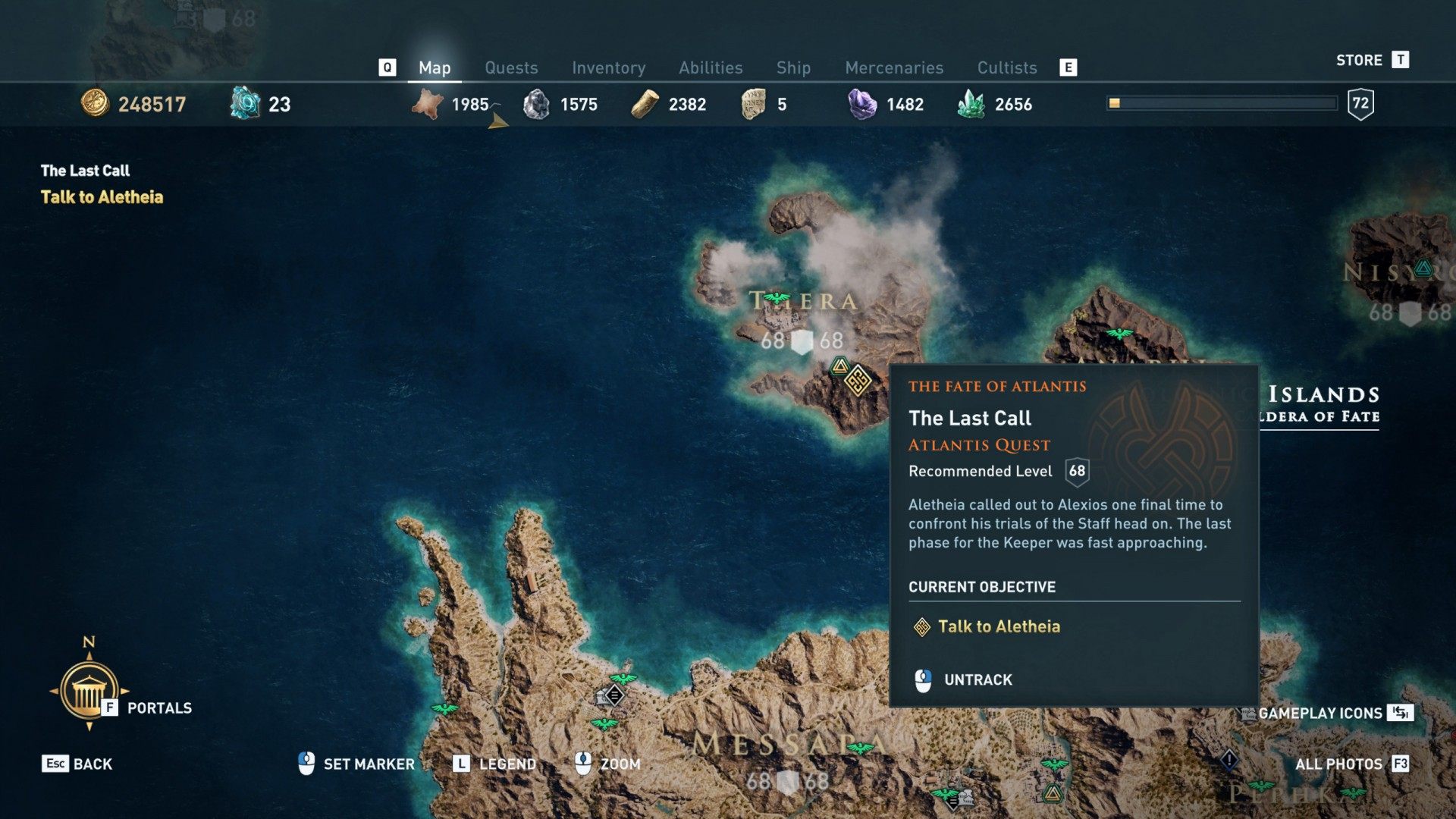Click the level 72 shield badge

pyautogui.click(x=1361, y=103)
